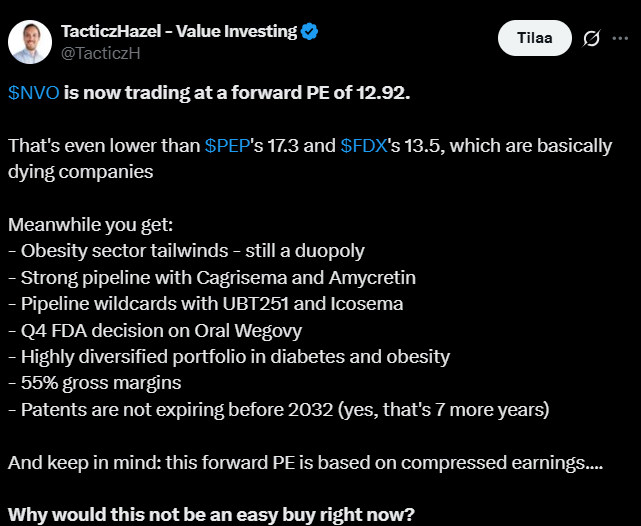This screenshot has height=526, width=641.
Task: Open the $PEP cashtag link
Action: coord(228,146)
